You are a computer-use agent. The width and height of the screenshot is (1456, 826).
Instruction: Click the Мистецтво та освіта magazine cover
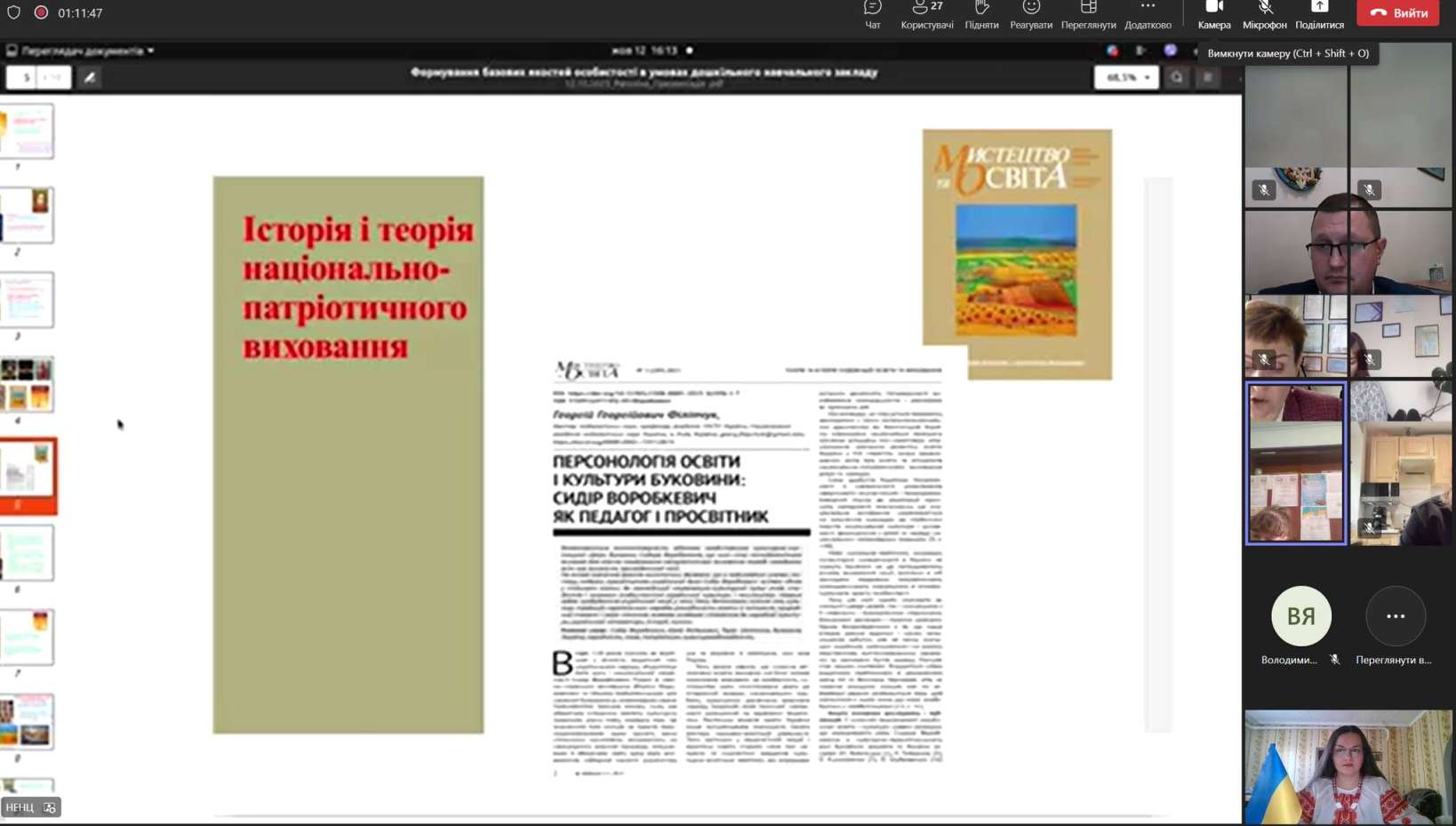coord(1017,254)
